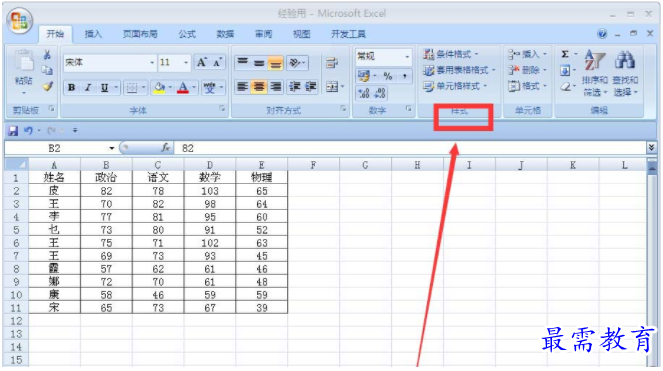Image resolution: width=663 pixels, height=371 pixels.
Task: Click 格式 format cells button
Action: (x=527, y=86)
